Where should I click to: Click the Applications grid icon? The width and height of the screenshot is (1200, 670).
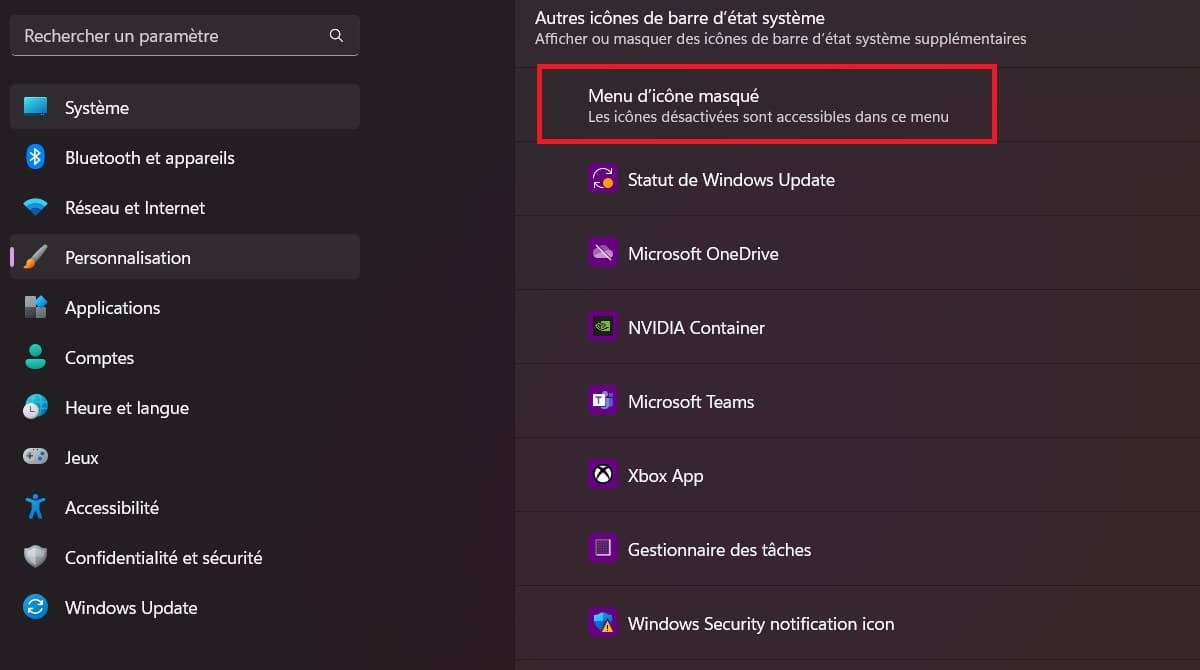click(36, 307)
